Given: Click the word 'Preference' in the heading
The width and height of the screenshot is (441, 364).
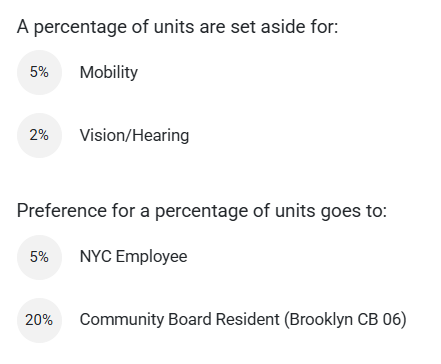Looking at the screenshot, I should click(62, 211).
